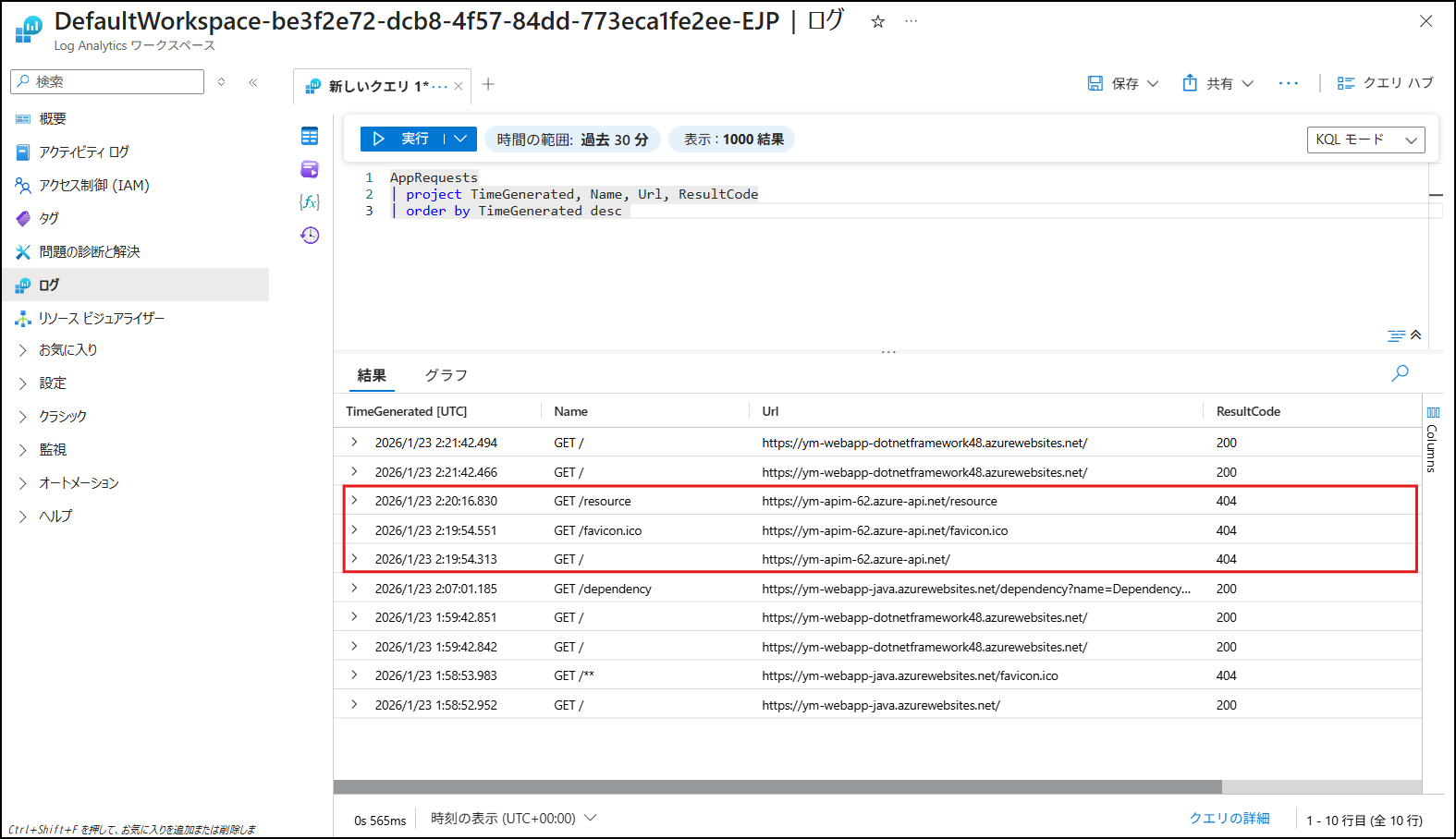Change the 表示: 1000 結果 limit
The height and width of the screenshot is (839, 1456).
[733, 140]
